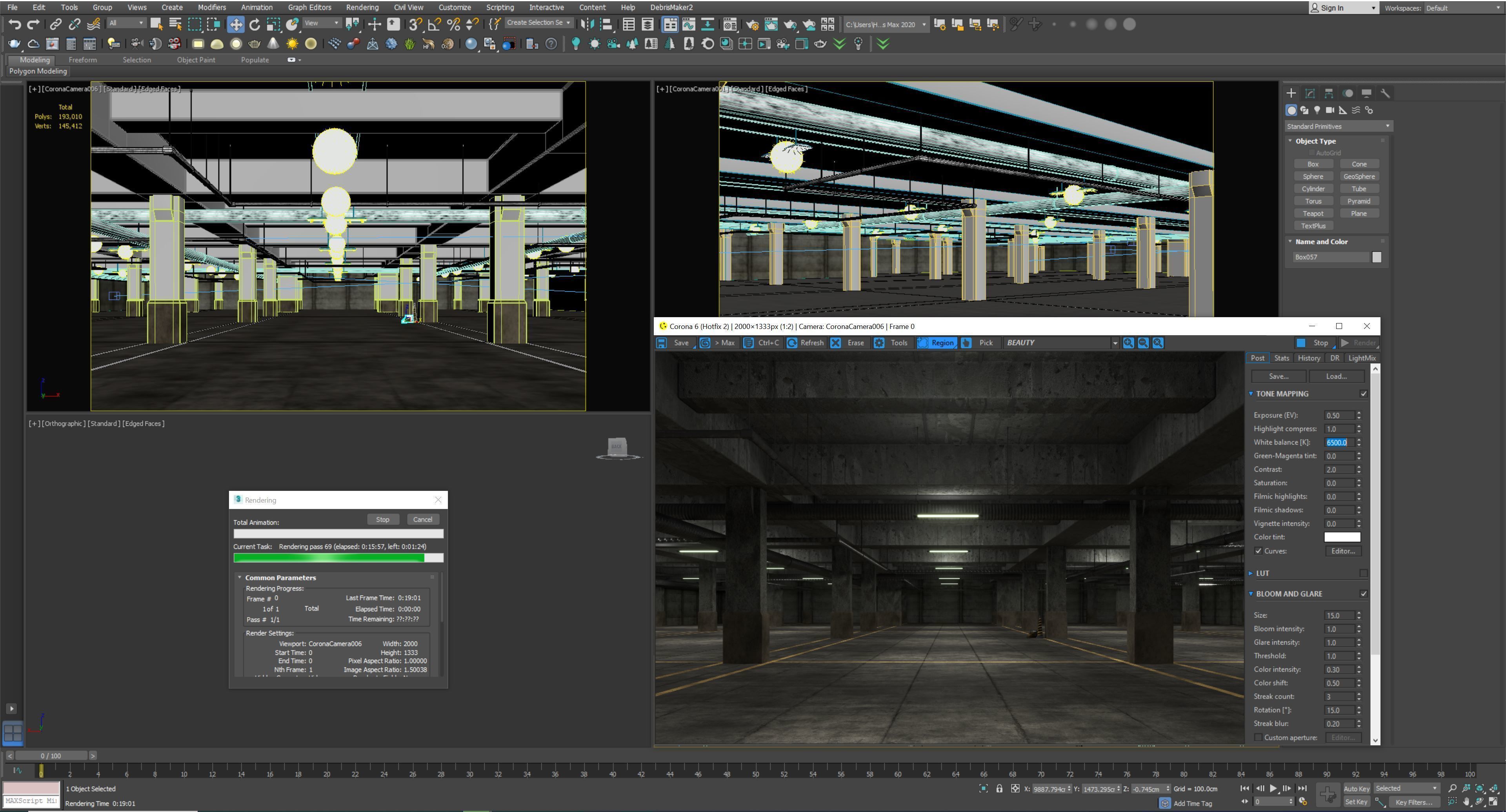Open the reference coordinate View dropdown
Viewport: 1506px width, 812px height.
322,24
